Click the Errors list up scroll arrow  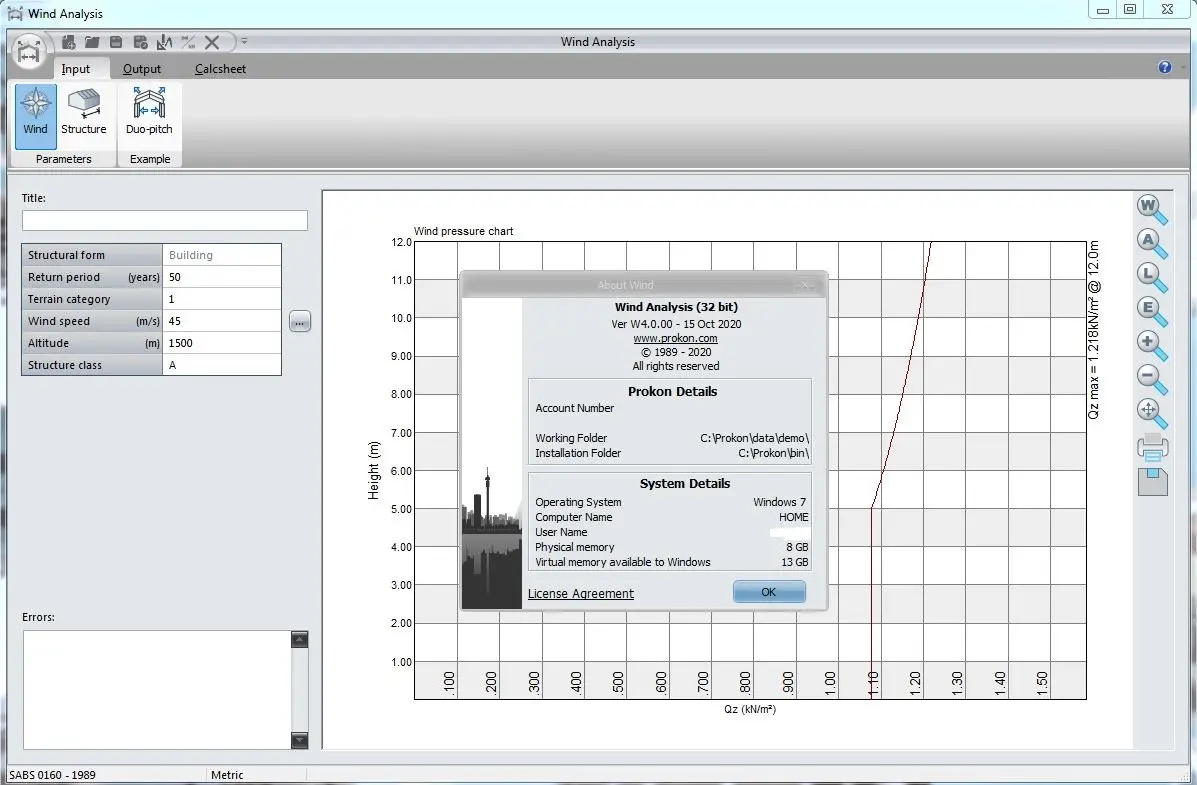coord(300,639)
